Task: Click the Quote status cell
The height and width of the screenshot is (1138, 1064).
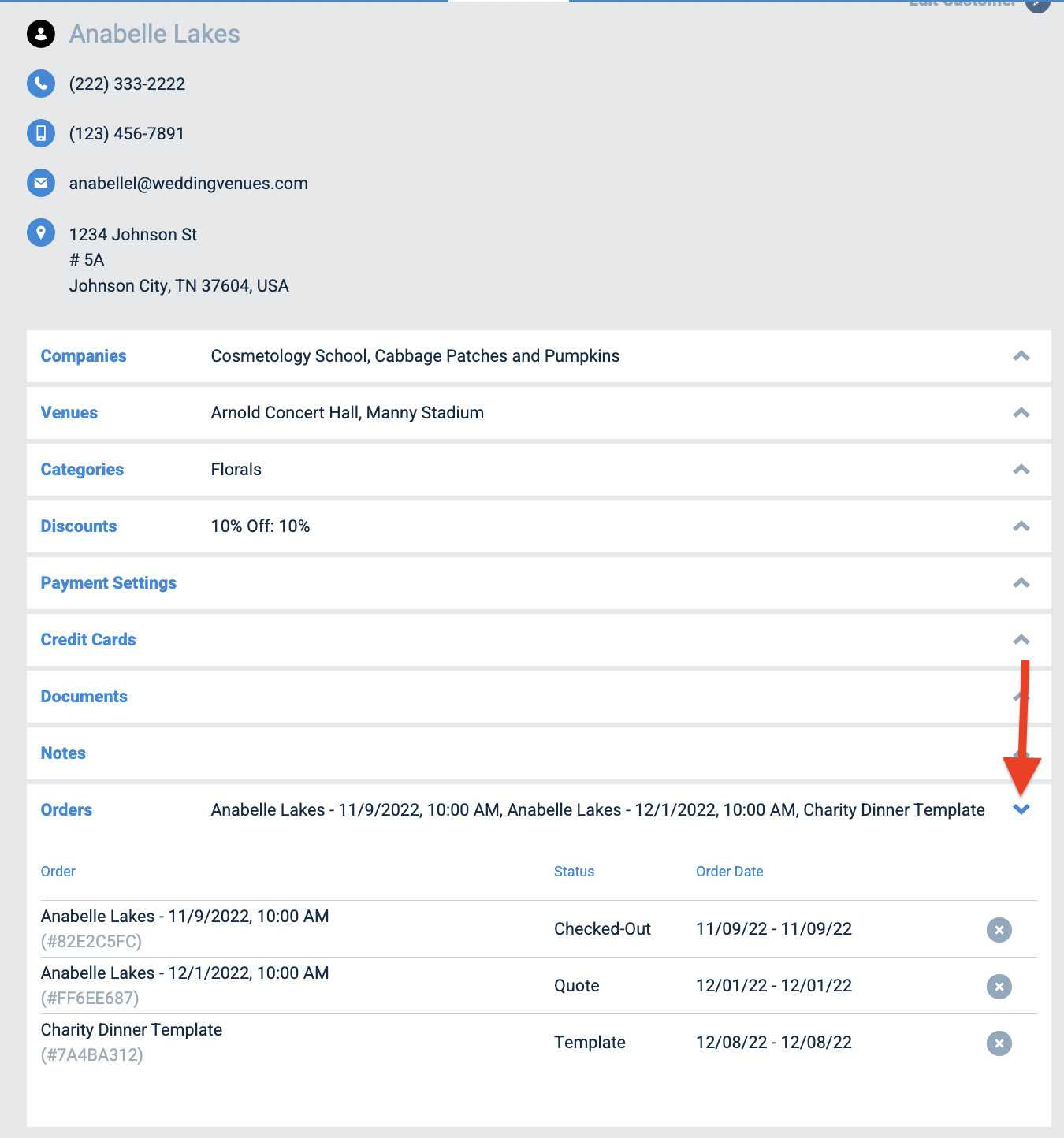Action: click(577, 986)
